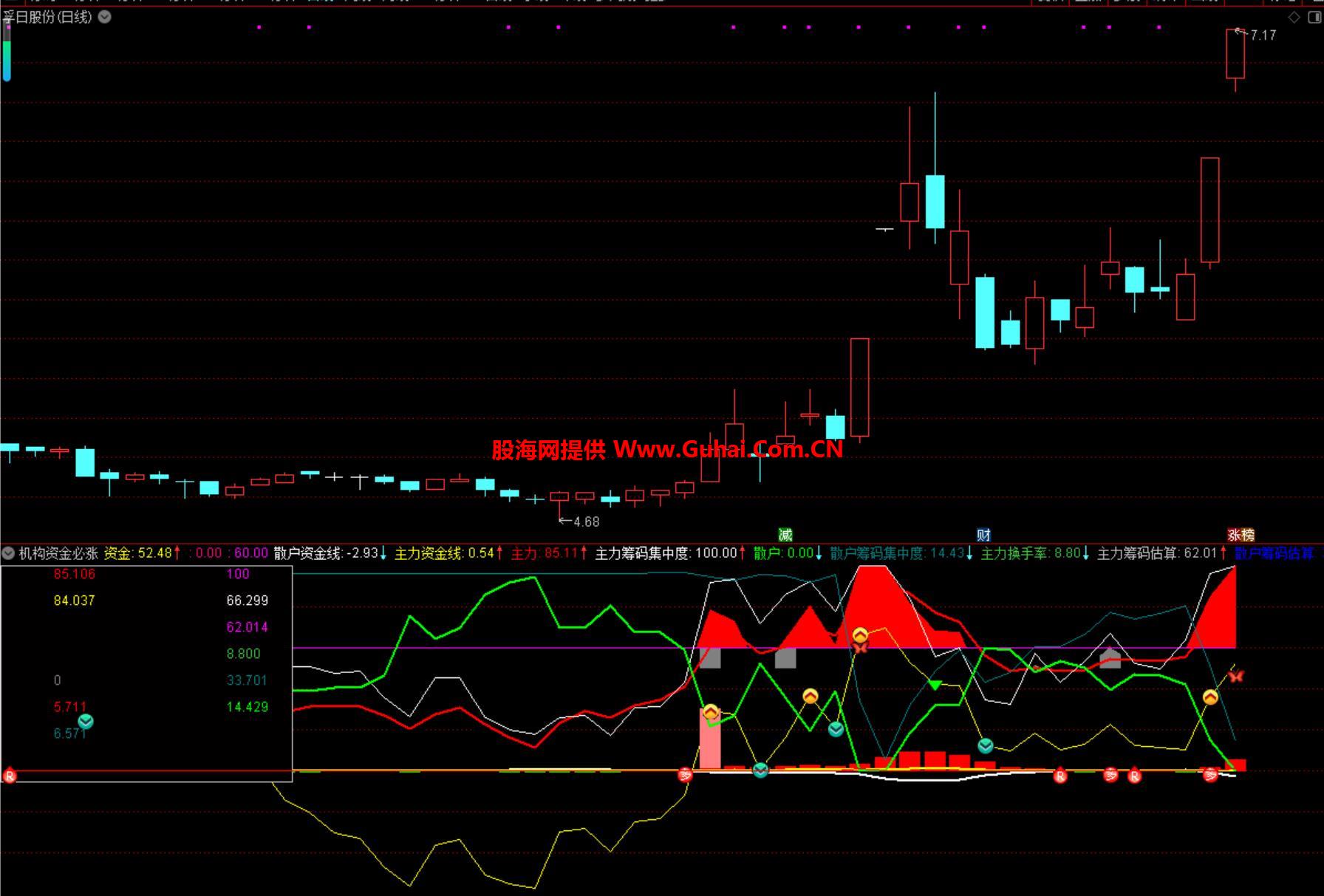Click the teal down-arrow icon beside 6.571
Image resolution: width=1324 pixels, height=896 pixels.
(x=86, y=722)
